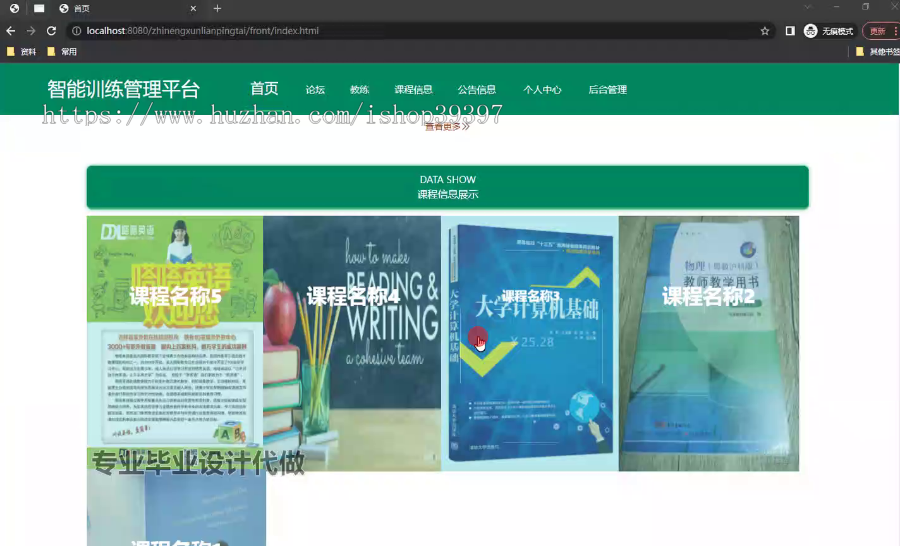Open the side panel icon in toolbar
The image size is (900, 546).
pyautogui.click(x=790, y=31)
